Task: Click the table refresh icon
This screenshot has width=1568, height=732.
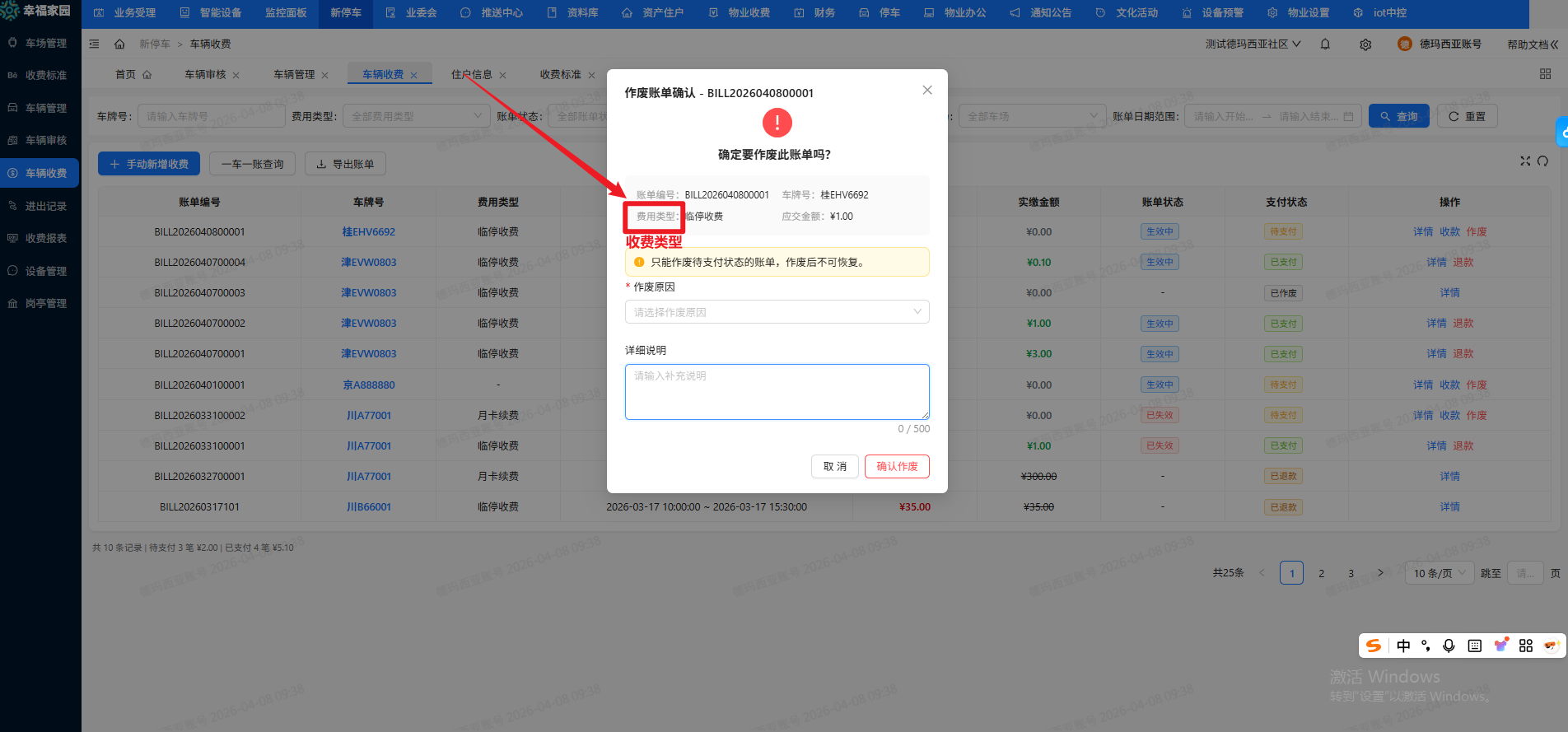Action: tap(1542, 161)
